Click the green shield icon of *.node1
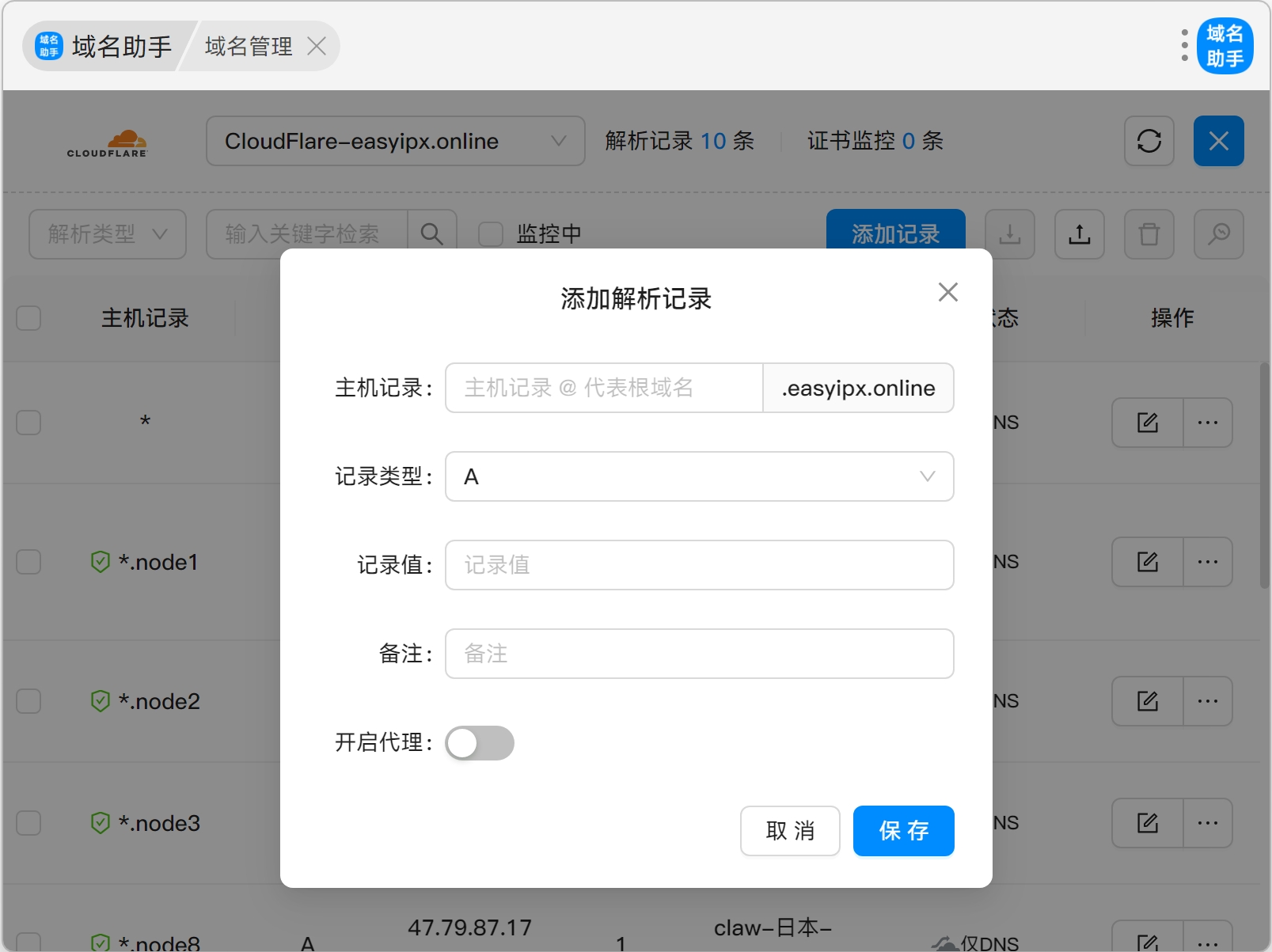 pyautogui.click(x=101, y=562)
